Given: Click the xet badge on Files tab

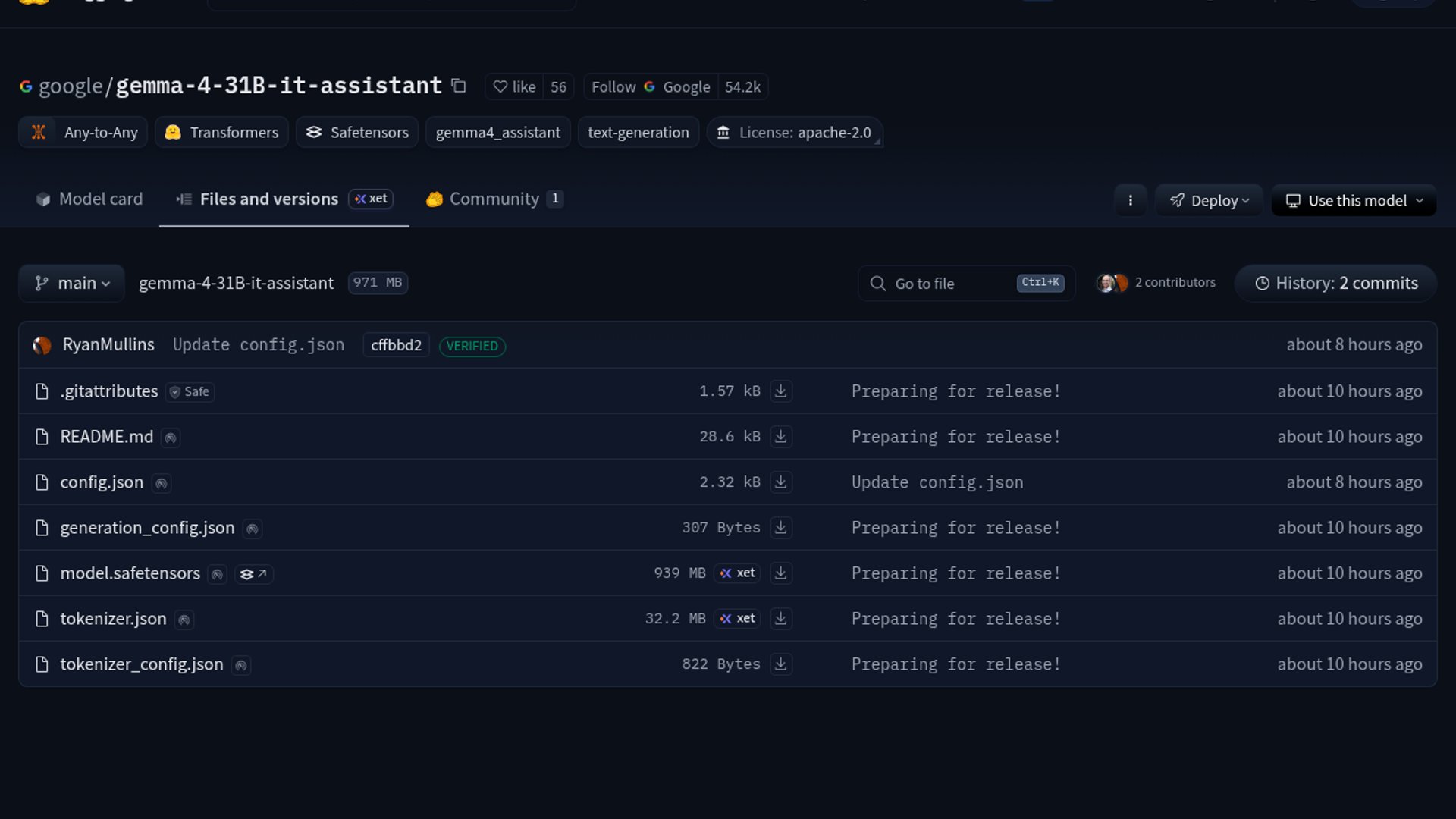Looking at the screenshot, I should (371, 199).
